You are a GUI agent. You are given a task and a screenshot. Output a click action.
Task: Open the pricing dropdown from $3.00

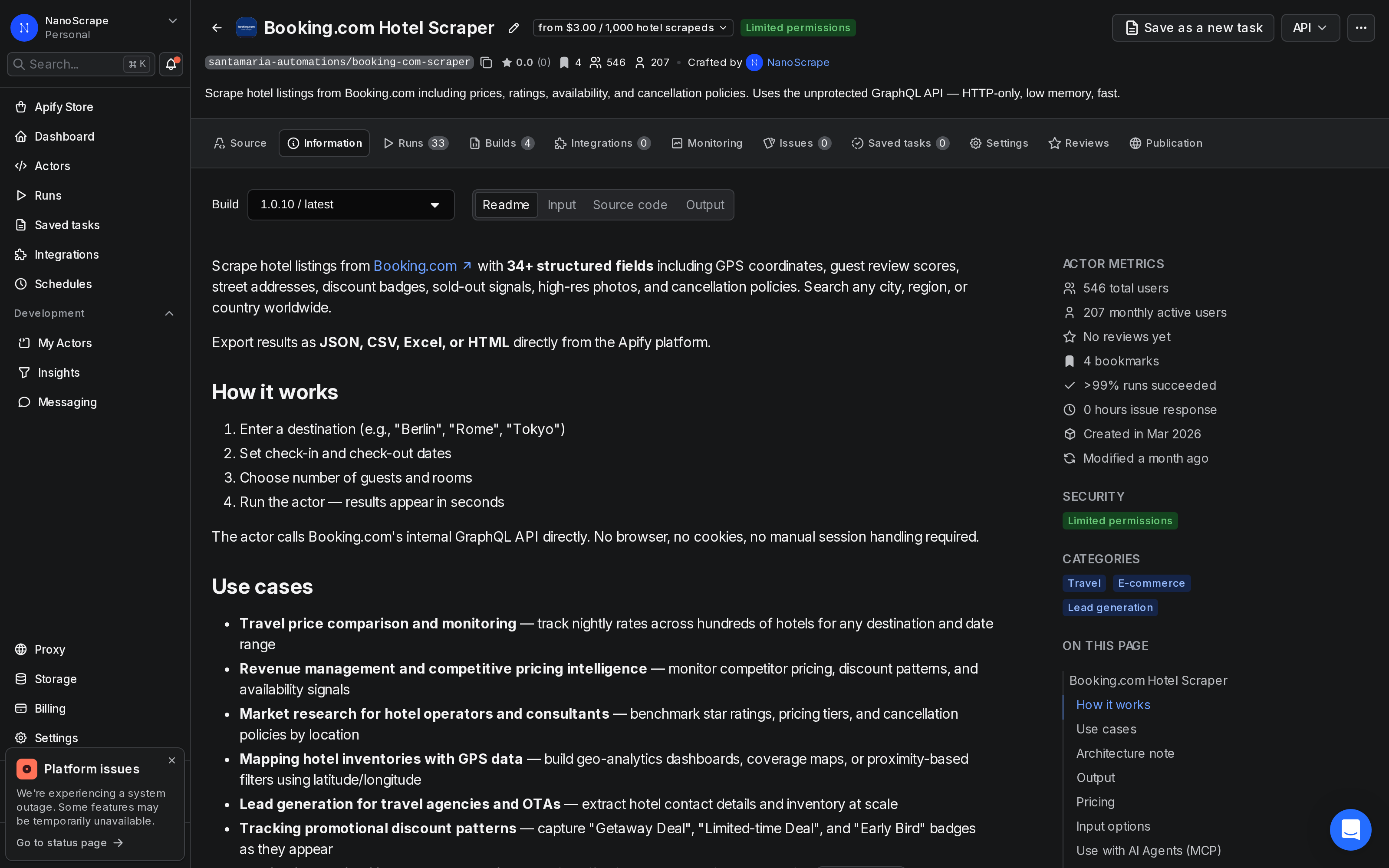(x=632, y=27)
